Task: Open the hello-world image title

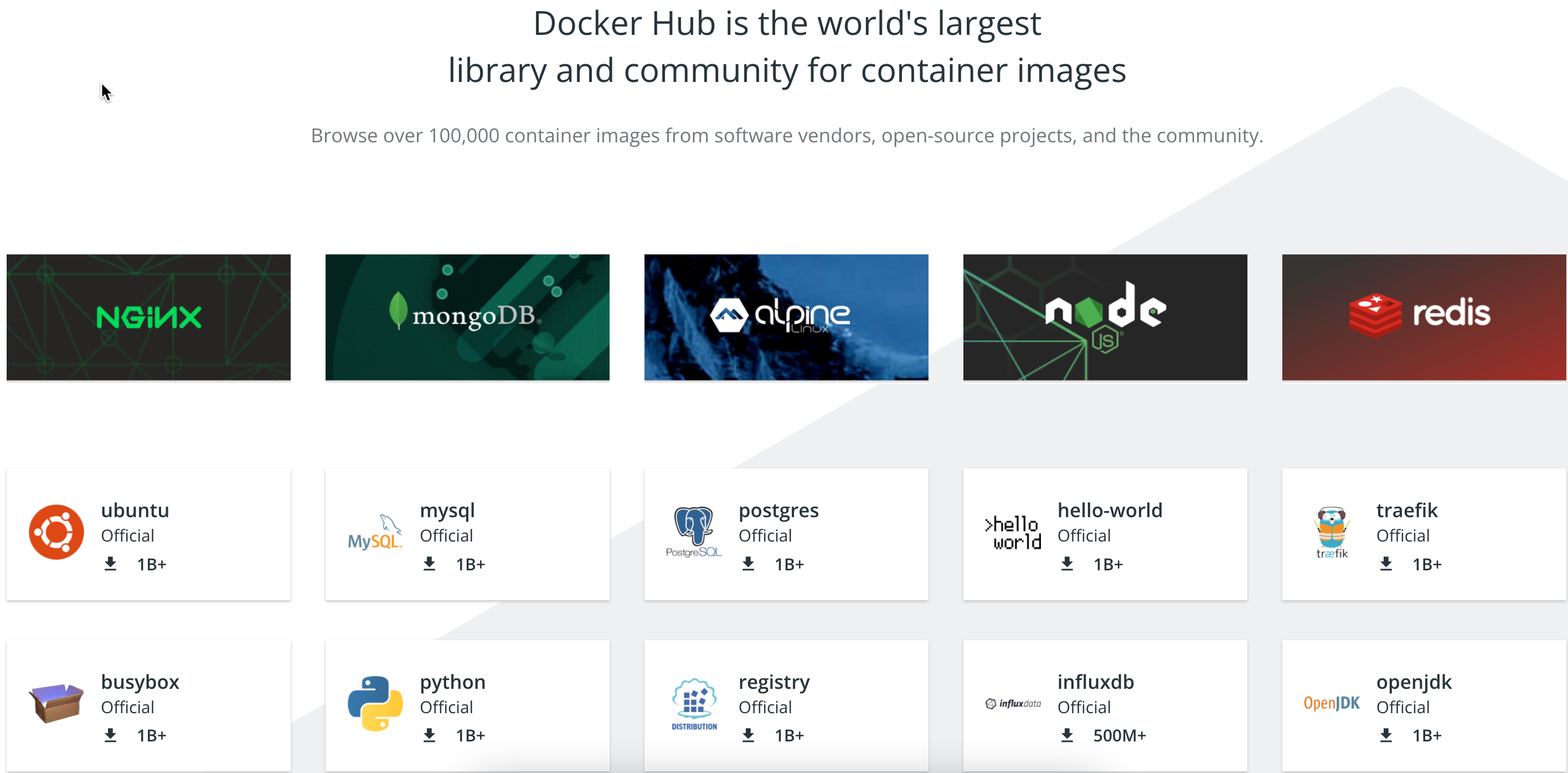Action: coord(1110,510)
